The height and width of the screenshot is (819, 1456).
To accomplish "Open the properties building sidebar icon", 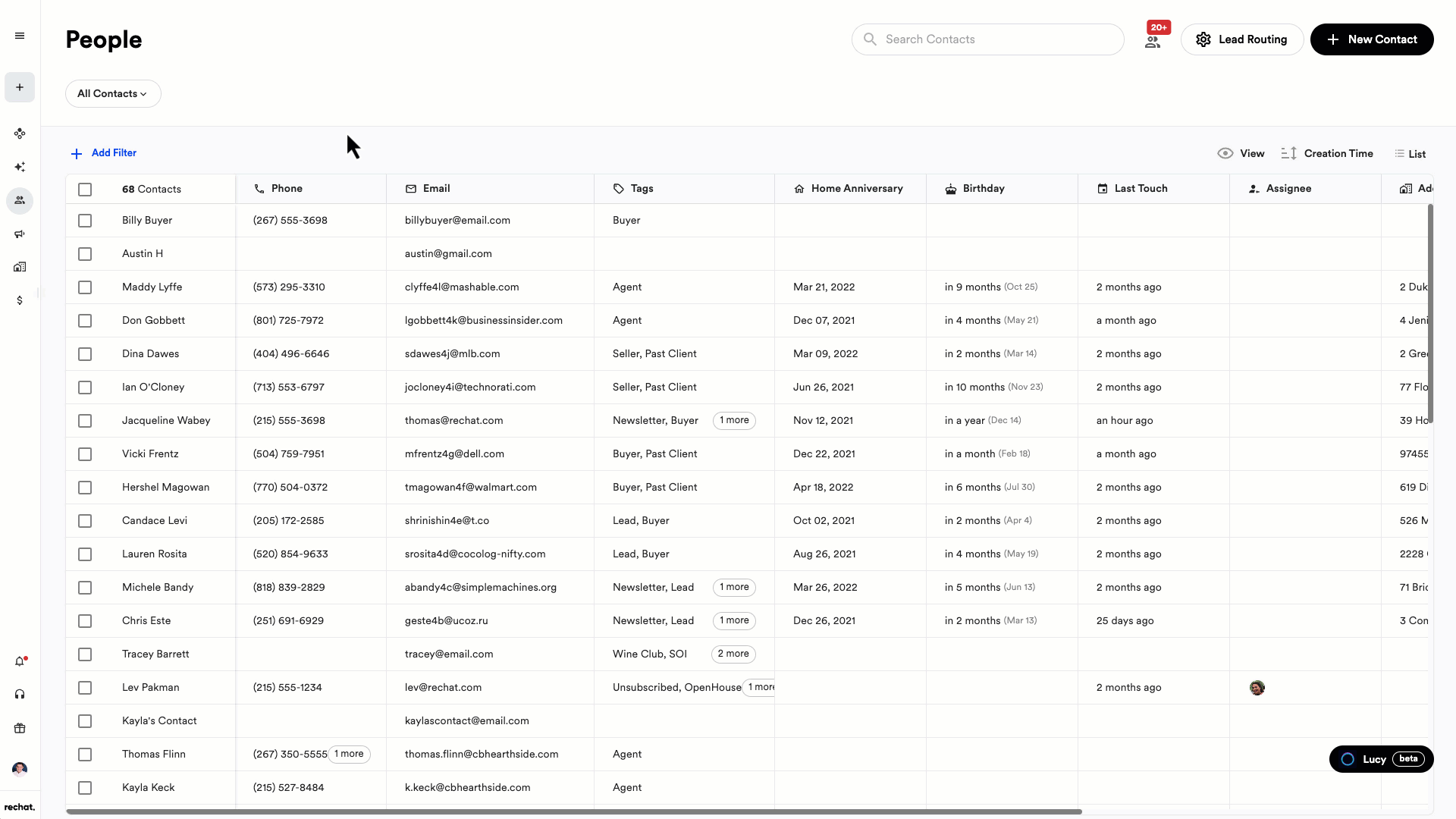I will (x=20, y=267).
